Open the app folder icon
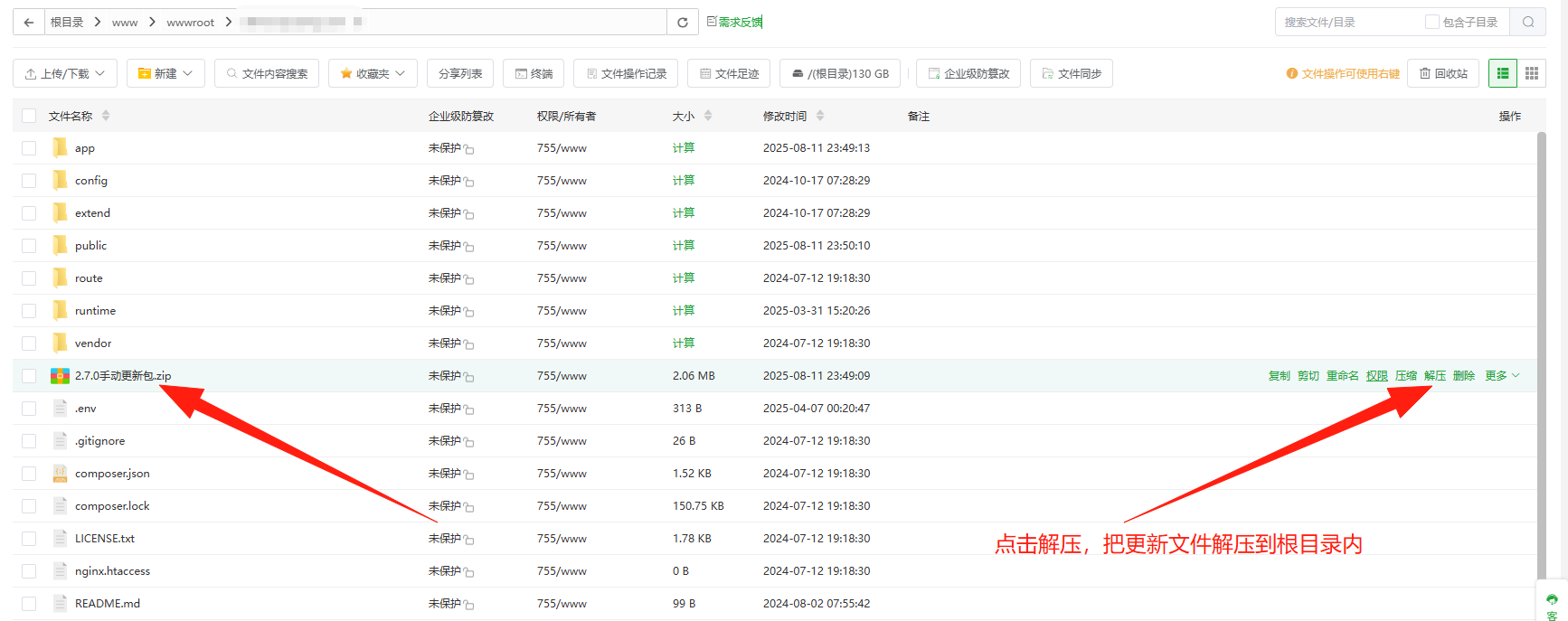Image resolution: width=1568 pixels, height=621 pixels. 60,147
